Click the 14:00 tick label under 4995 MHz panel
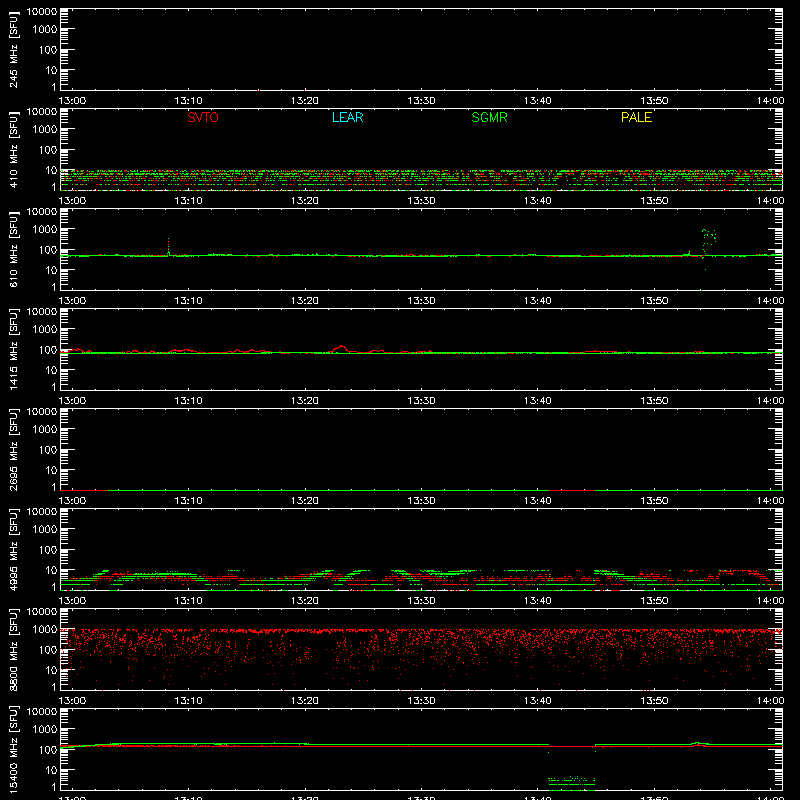Image resolution: width=800 pixels, height=800 pixels. pyautogui.click(x=770, y=601)
